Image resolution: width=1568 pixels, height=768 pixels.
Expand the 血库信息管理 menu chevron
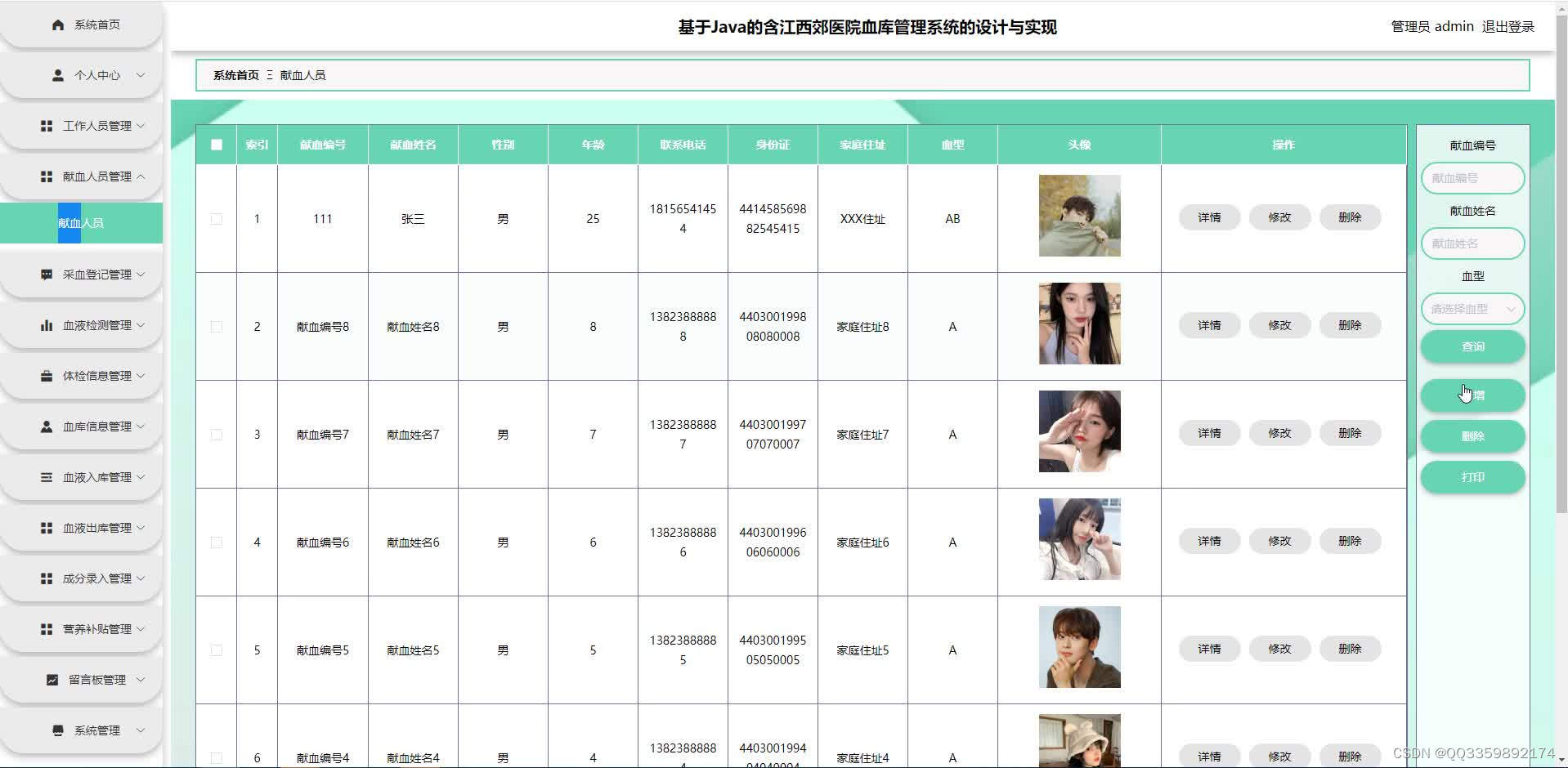(x=141, y=426)
